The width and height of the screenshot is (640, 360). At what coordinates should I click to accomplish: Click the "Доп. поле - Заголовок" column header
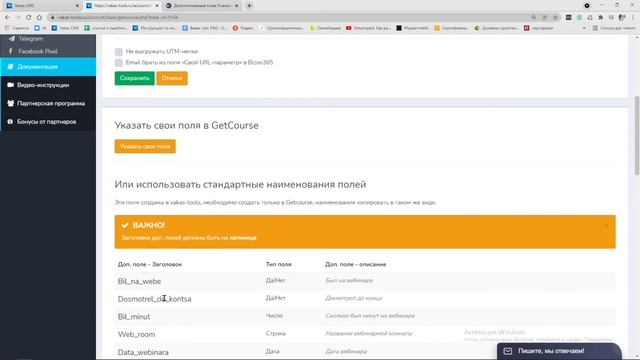(150, 264)
